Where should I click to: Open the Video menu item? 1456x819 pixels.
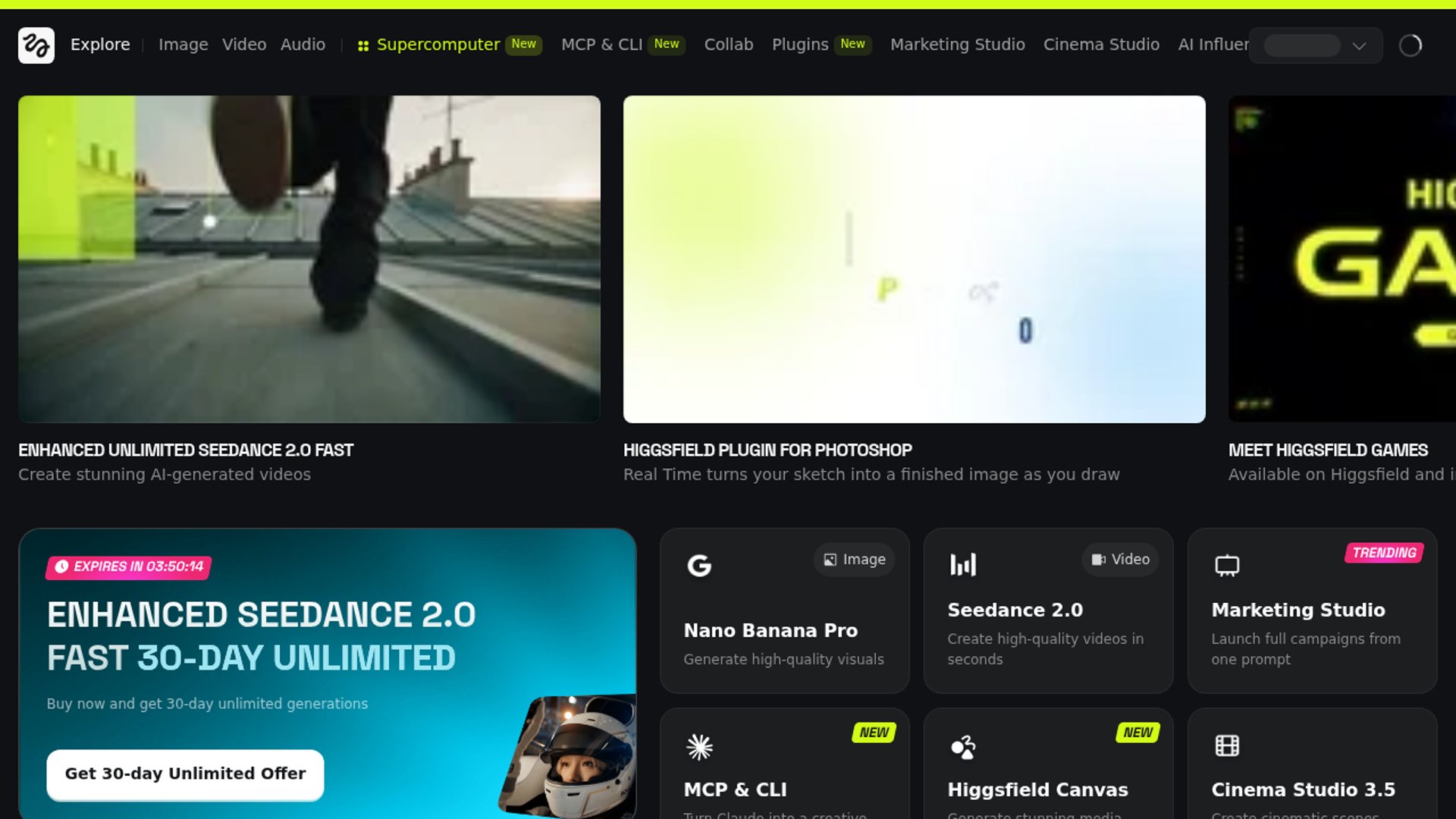coord(244,45)
